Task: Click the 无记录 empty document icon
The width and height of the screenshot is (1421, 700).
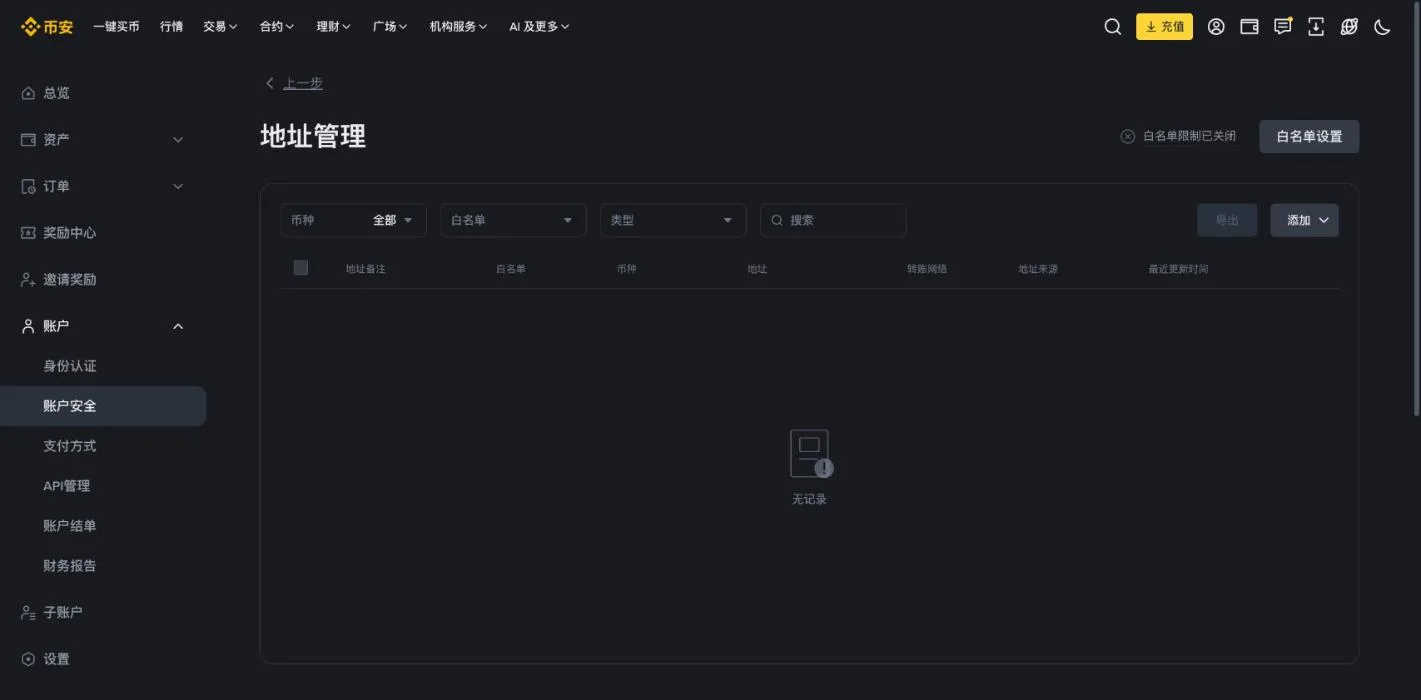Action: pos(810,454)
